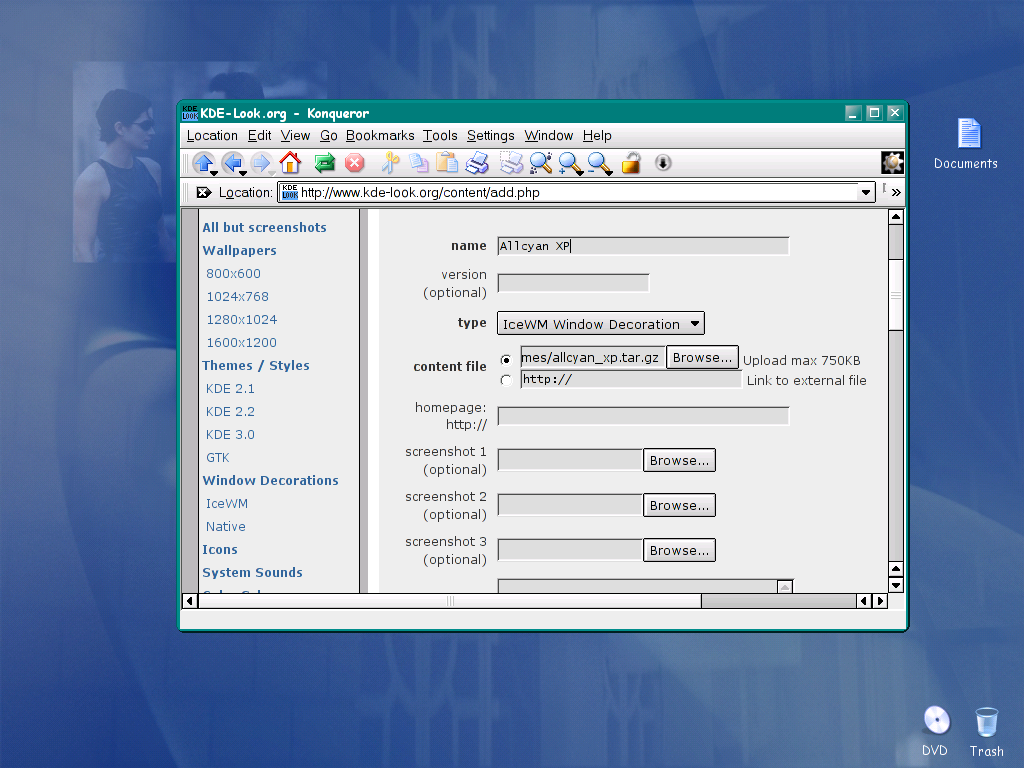The width and height of the screenshot is (1024, 768).
Task: Click the KDE-Look favicon in location bar
Action: (x=290, y=192)
